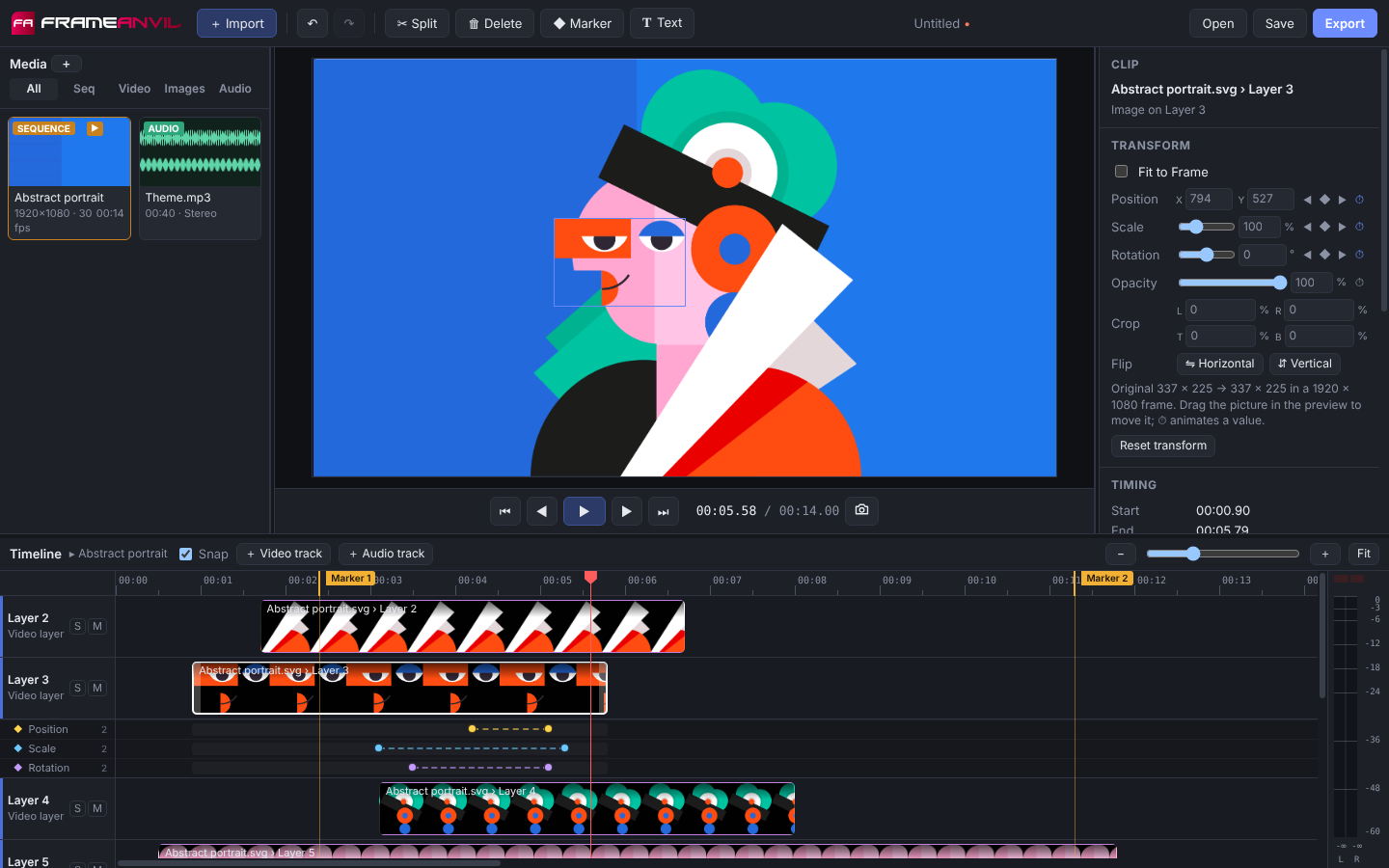Click the Position X input field
The width and height of the screenshot is (1389, 868).
coord(1209,200)
